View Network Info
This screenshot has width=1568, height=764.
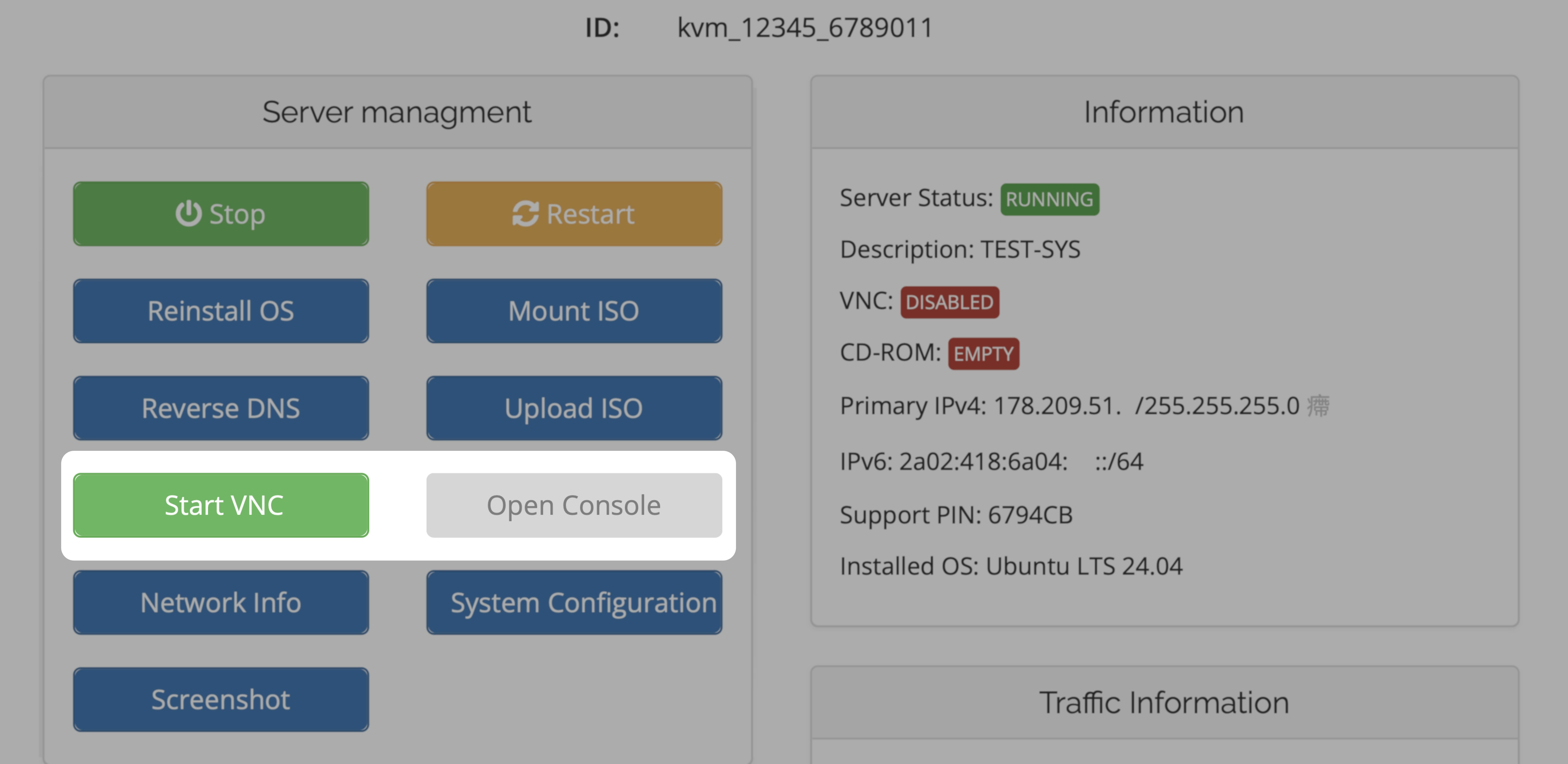pyautogui.click(x=221, y=603)
